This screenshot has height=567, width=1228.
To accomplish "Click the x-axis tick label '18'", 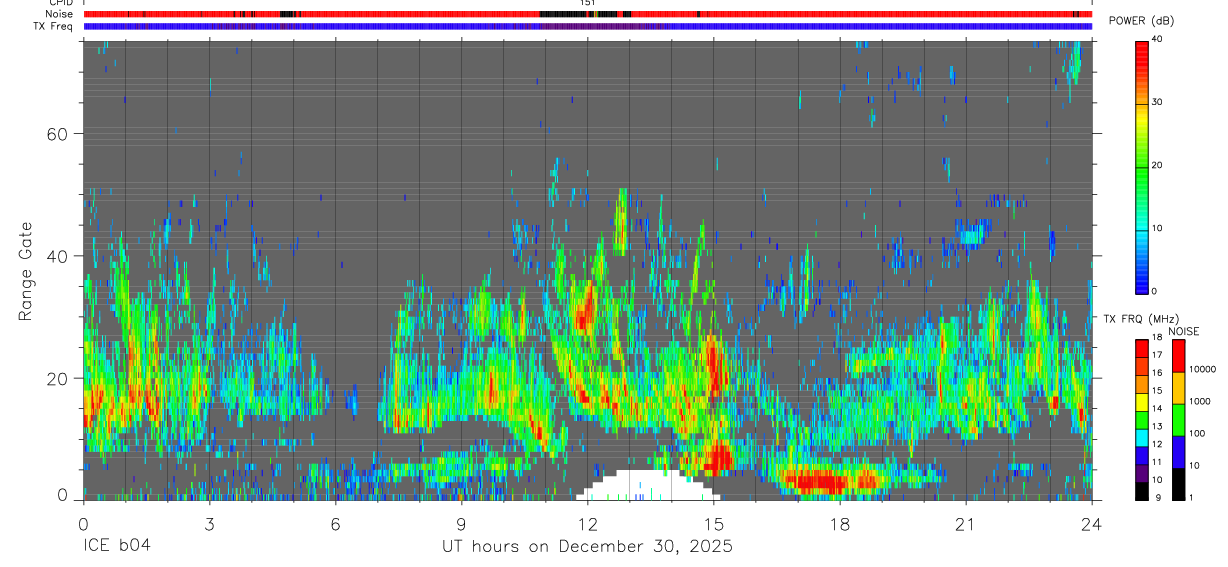I will (x=840, y=524).
